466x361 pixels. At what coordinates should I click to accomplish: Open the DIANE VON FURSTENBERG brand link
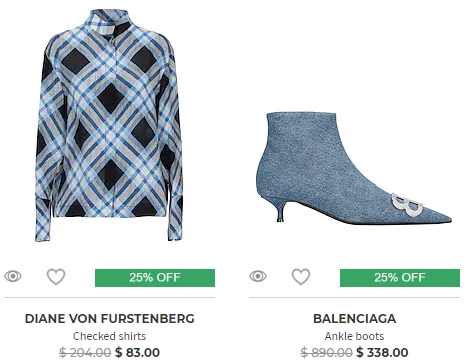pyautogui.click(x=110, y=319)
